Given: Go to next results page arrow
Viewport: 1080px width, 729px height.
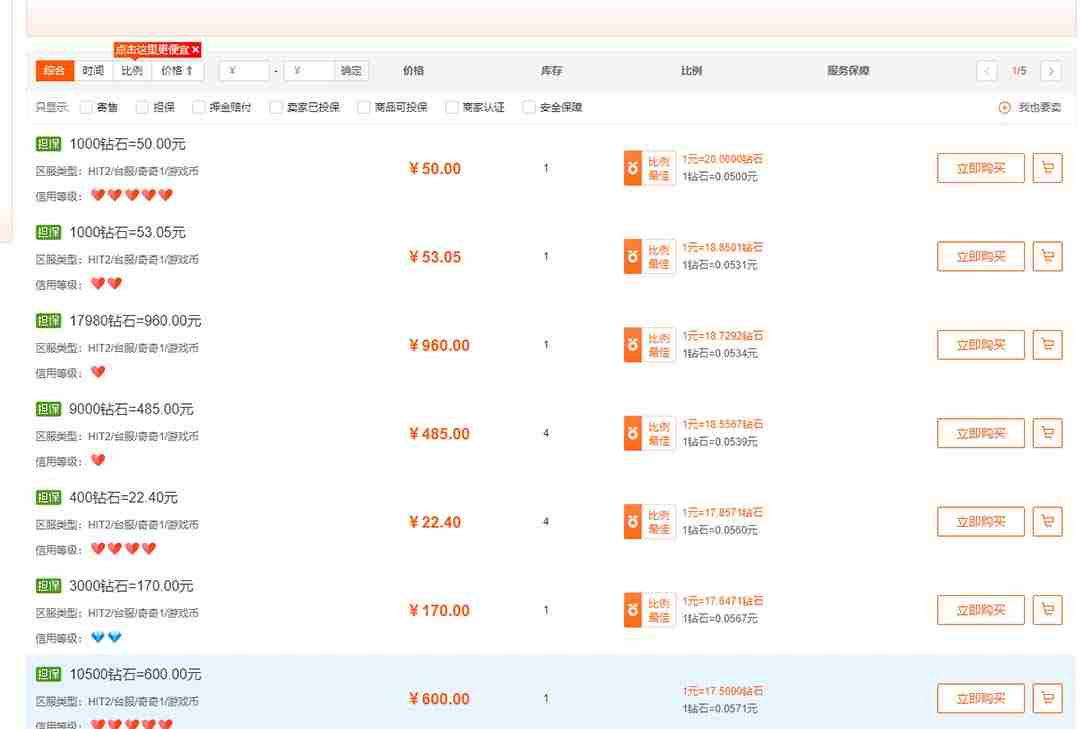Looking at the screenshot, I should 1051,71.
